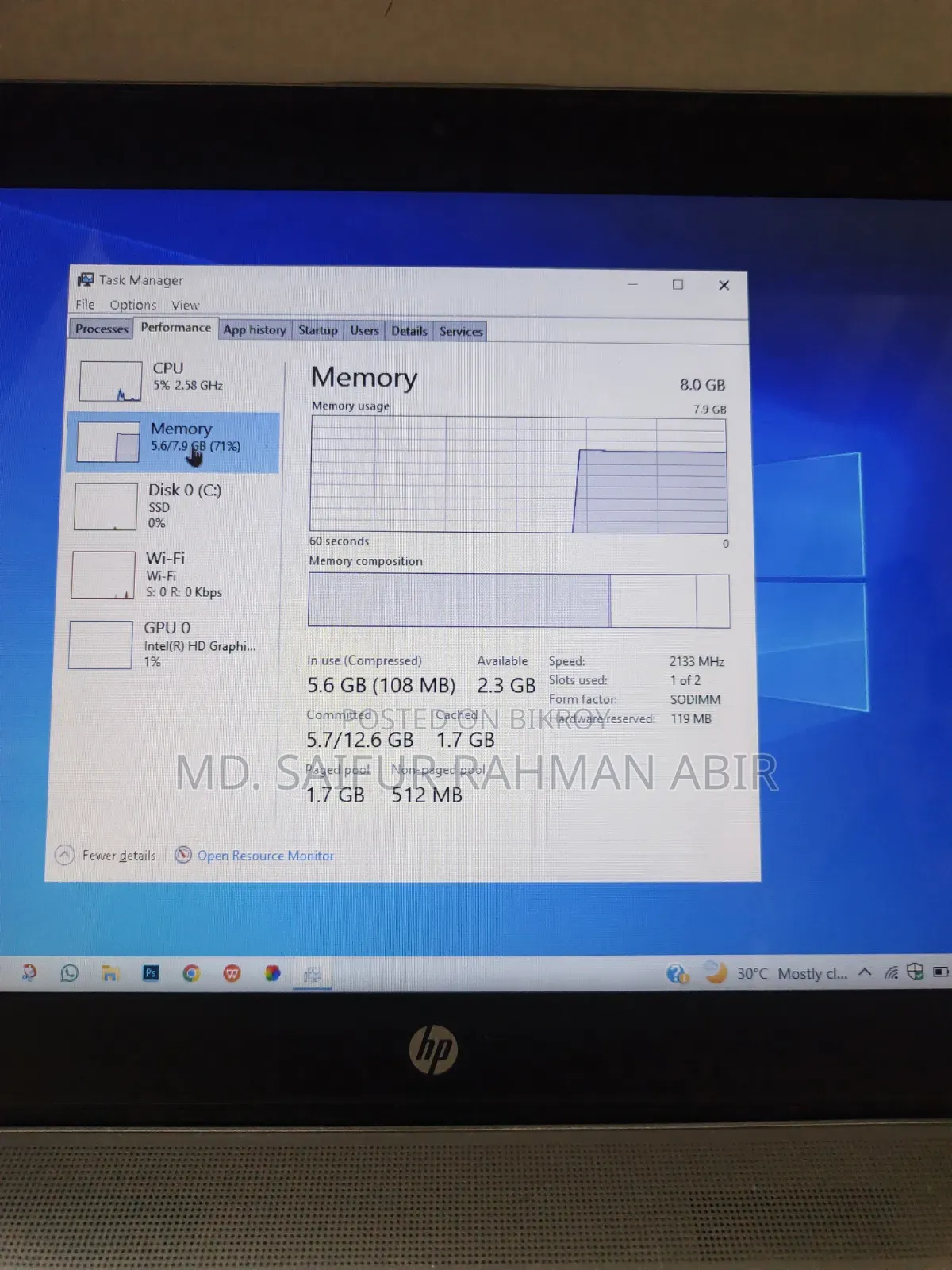Viewport: 952px width, 1270px height.
Task: Click the 'SODIMM' form factor value
Action: (695, 699)
